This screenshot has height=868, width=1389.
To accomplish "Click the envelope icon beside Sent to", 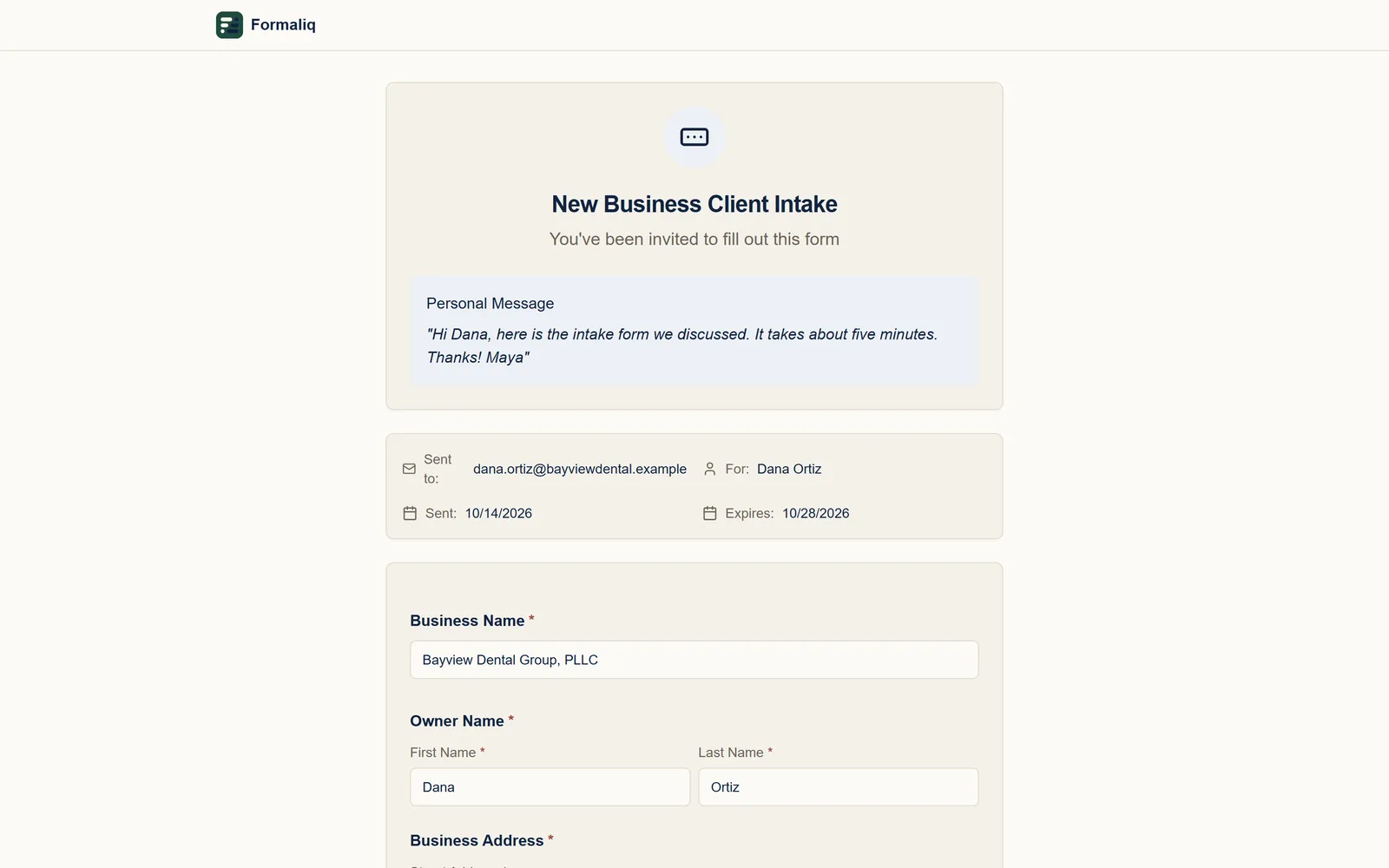I will [409, 469].
